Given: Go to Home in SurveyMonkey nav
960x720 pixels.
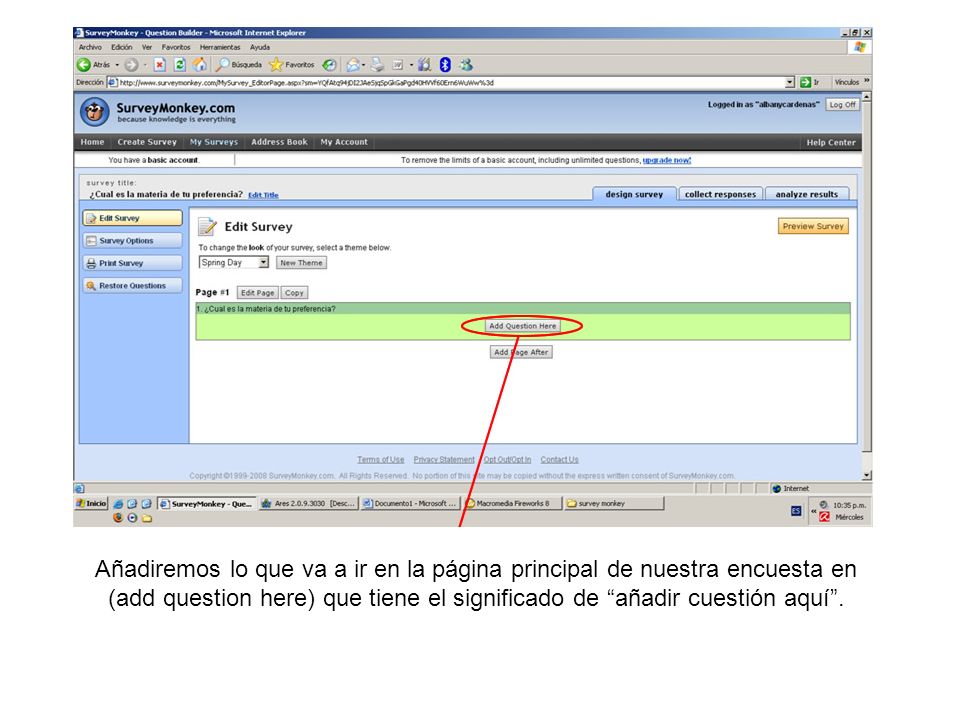Looking at the screenshot, I should (x=92, y=142).
